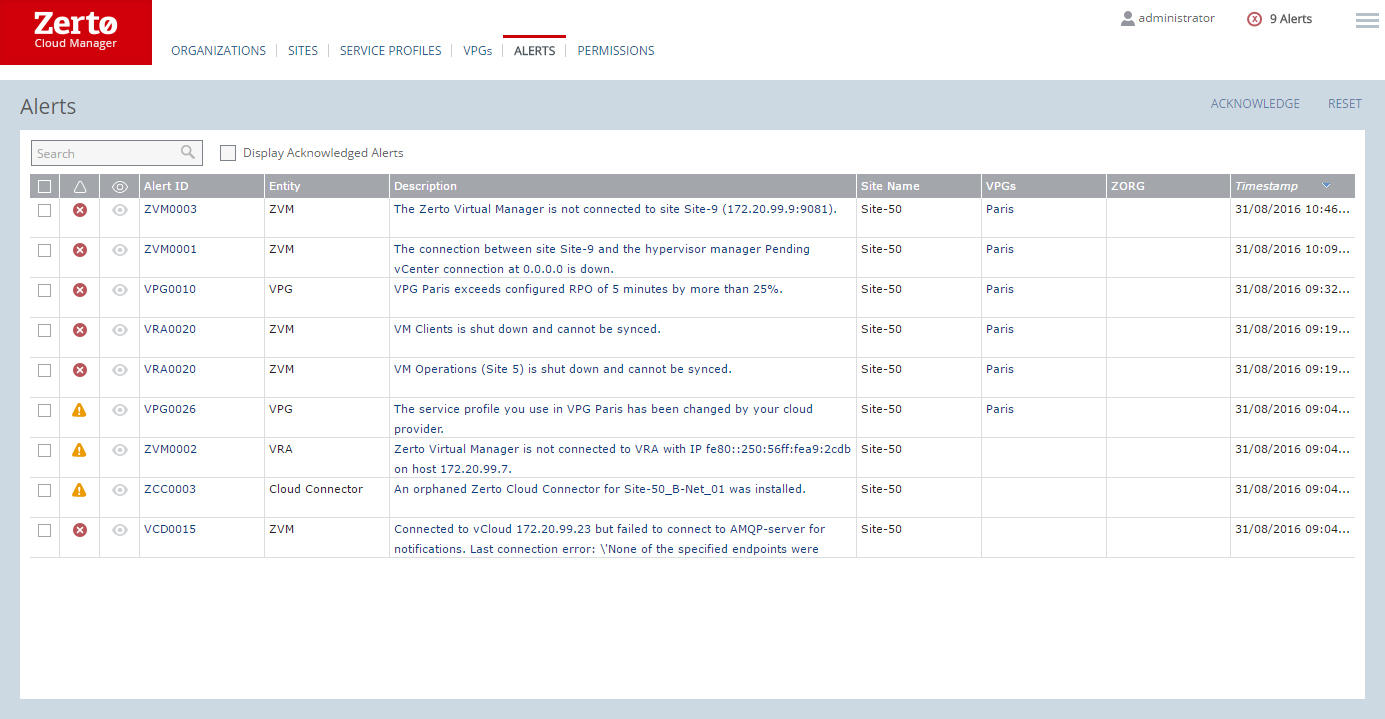Click error icon for alert ZVM0003
The width and height of the screenshot is (1385, 719).
coord(80,210)
